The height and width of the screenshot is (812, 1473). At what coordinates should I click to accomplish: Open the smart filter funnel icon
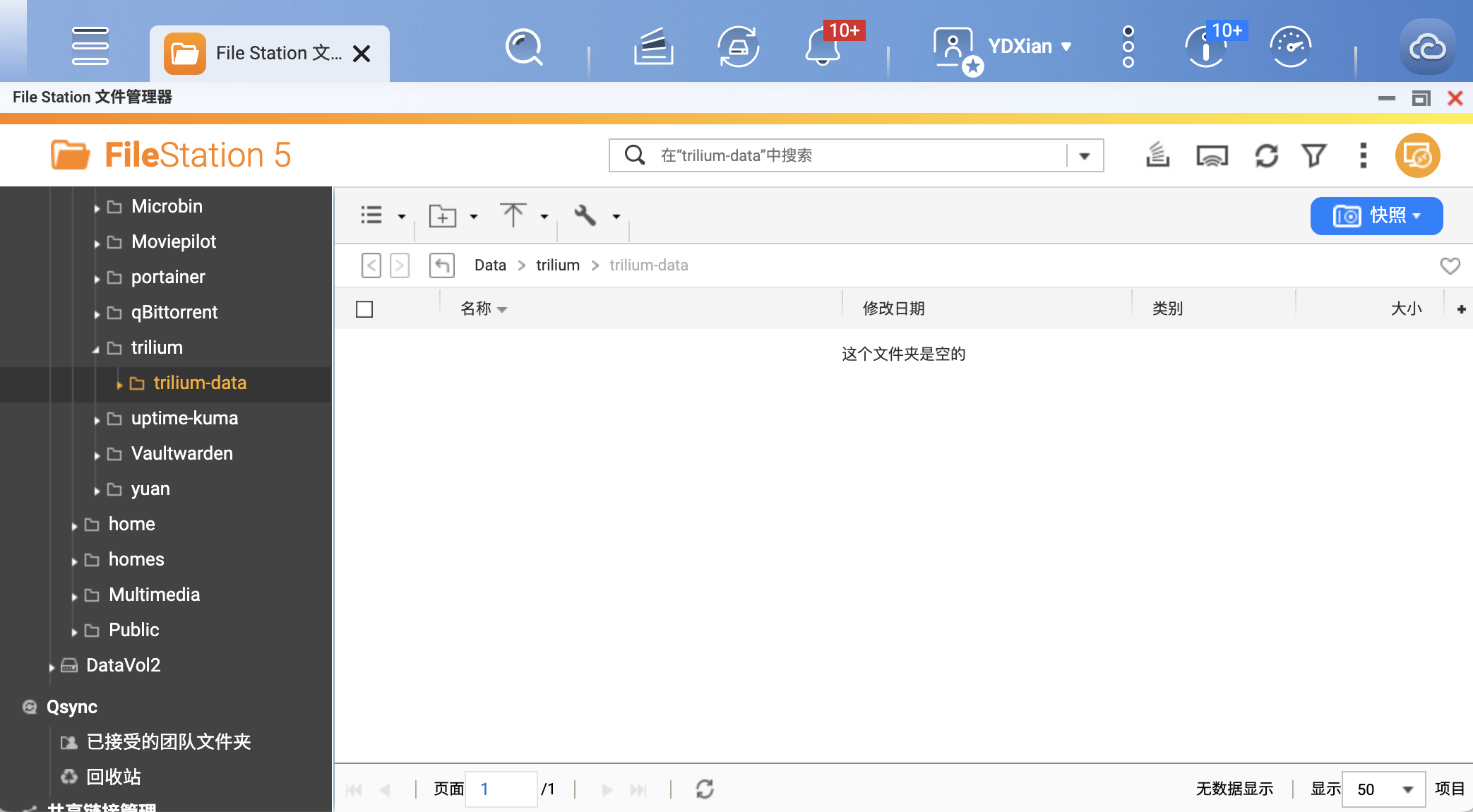coord(1314,155)
